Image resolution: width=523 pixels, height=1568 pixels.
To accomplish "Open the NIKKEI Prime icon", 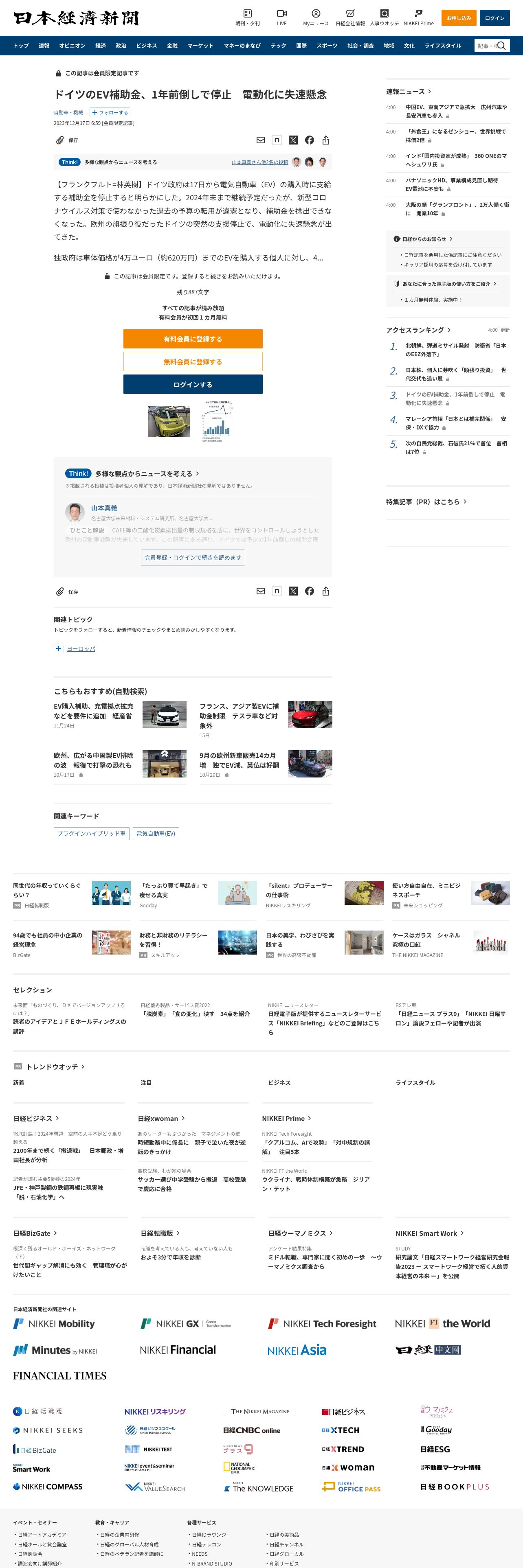I will click(418, 13).
